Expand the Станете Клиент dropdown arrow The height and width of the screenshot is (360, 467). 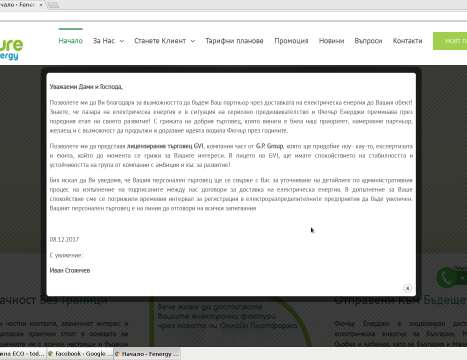click(x=193, y=41)
